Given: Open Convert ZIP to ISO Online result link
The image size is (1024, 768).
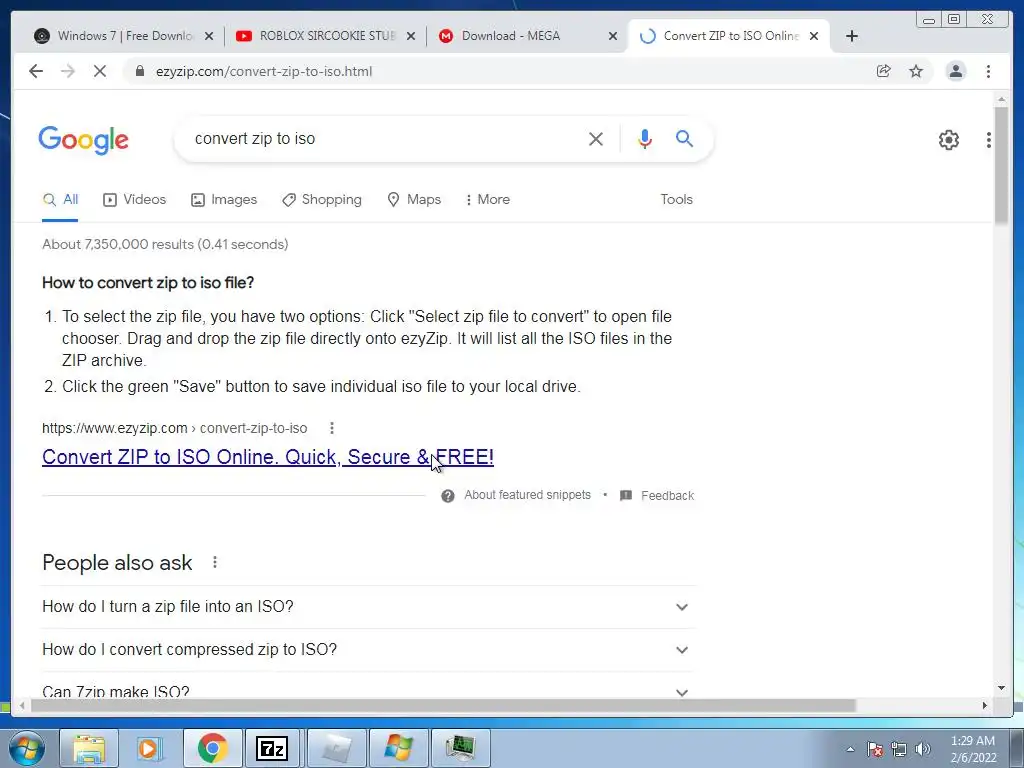Looking at the screenshot, I should (x=268, y=457).
